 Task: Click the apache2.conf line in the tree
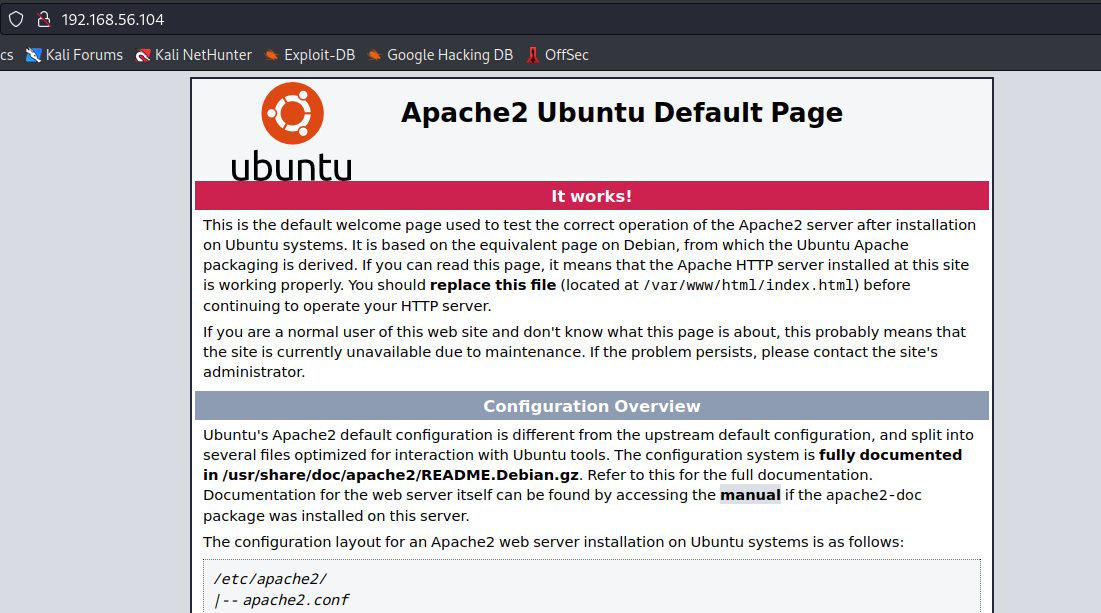[281, 600]
